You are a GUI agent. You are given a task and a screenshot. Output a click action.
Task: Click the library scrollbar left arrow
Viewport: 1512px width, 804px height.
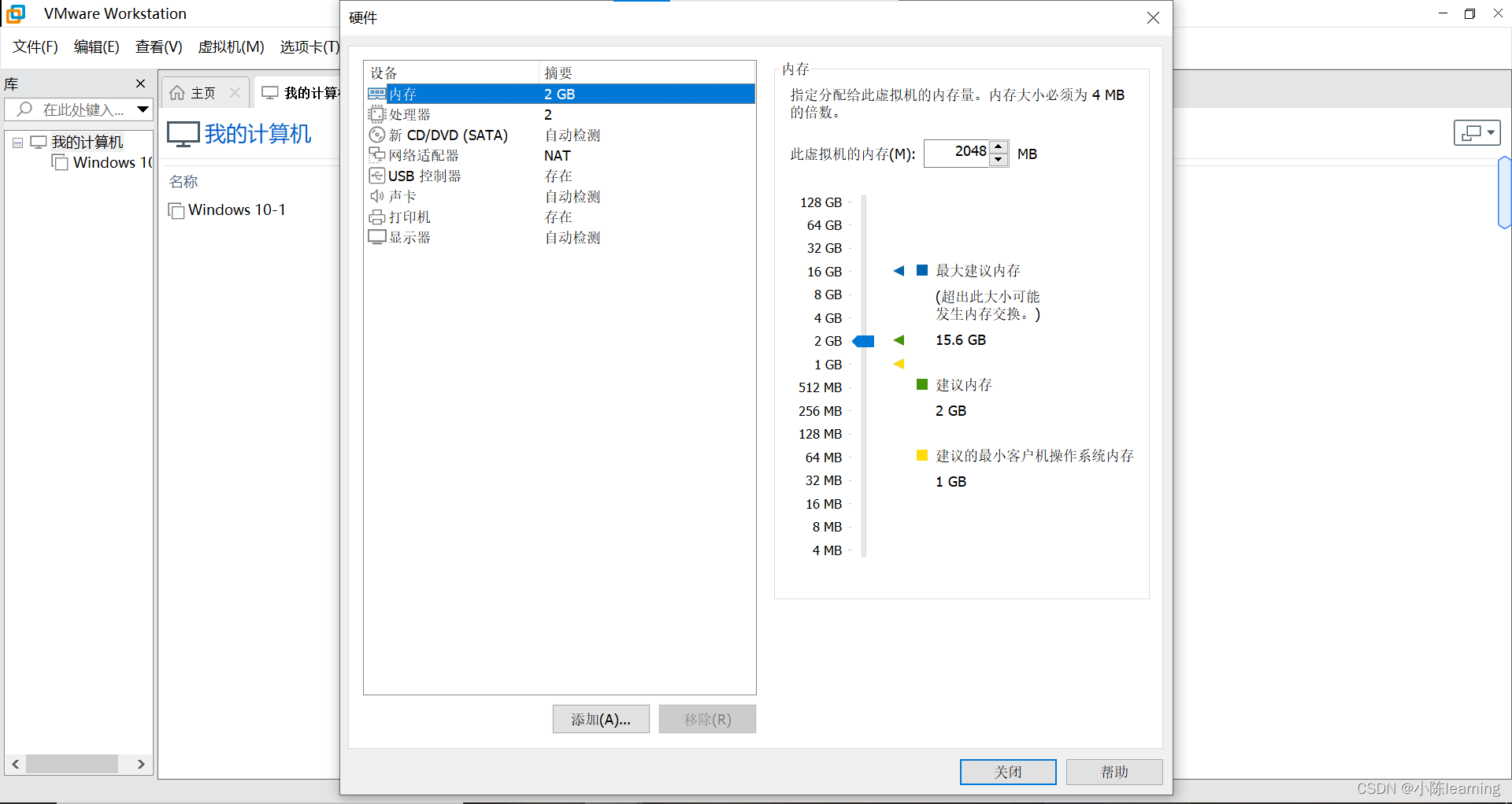coord(15,764)
